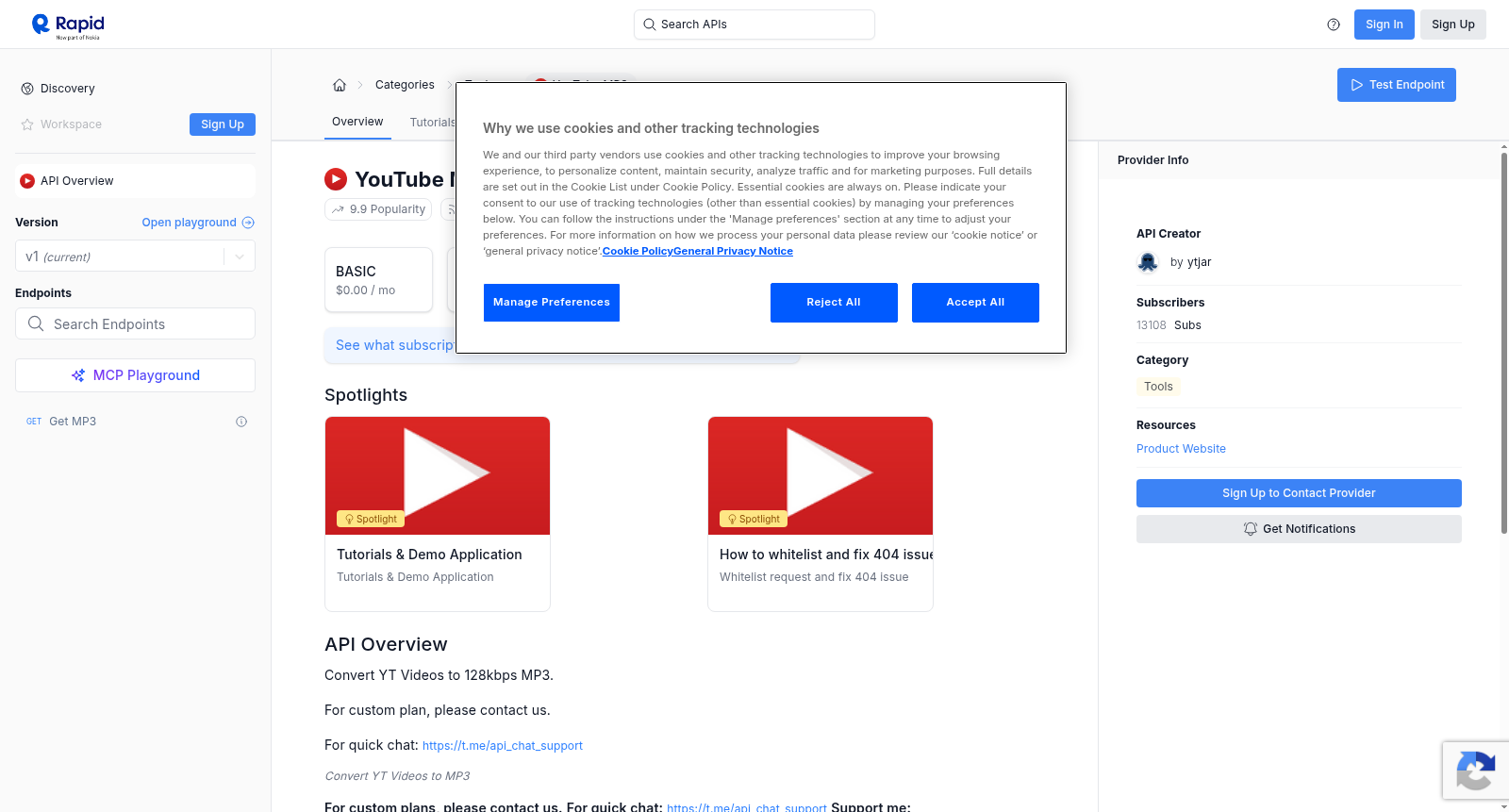Screen dimensions: 1509x812
Task: Click the reCAPTCHA badge
Action: (1475, 771)
